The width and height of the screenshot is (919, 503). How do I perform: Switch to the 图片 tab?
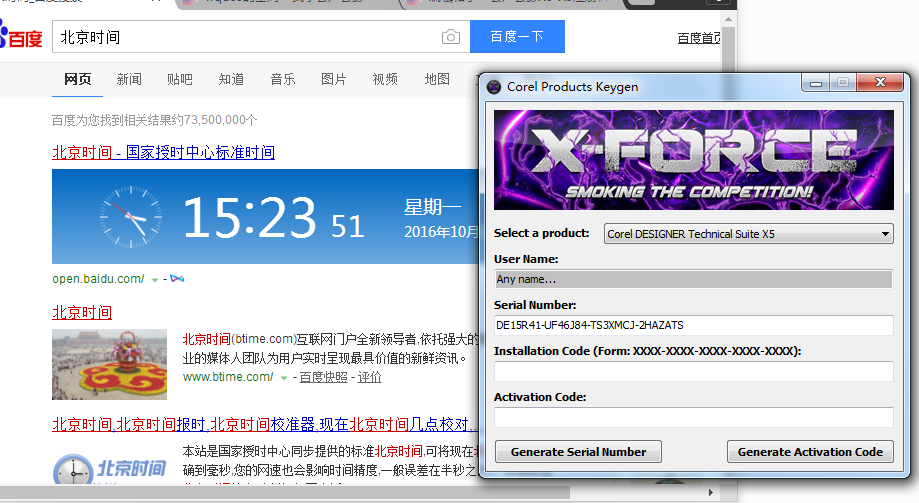click(333, 79)
